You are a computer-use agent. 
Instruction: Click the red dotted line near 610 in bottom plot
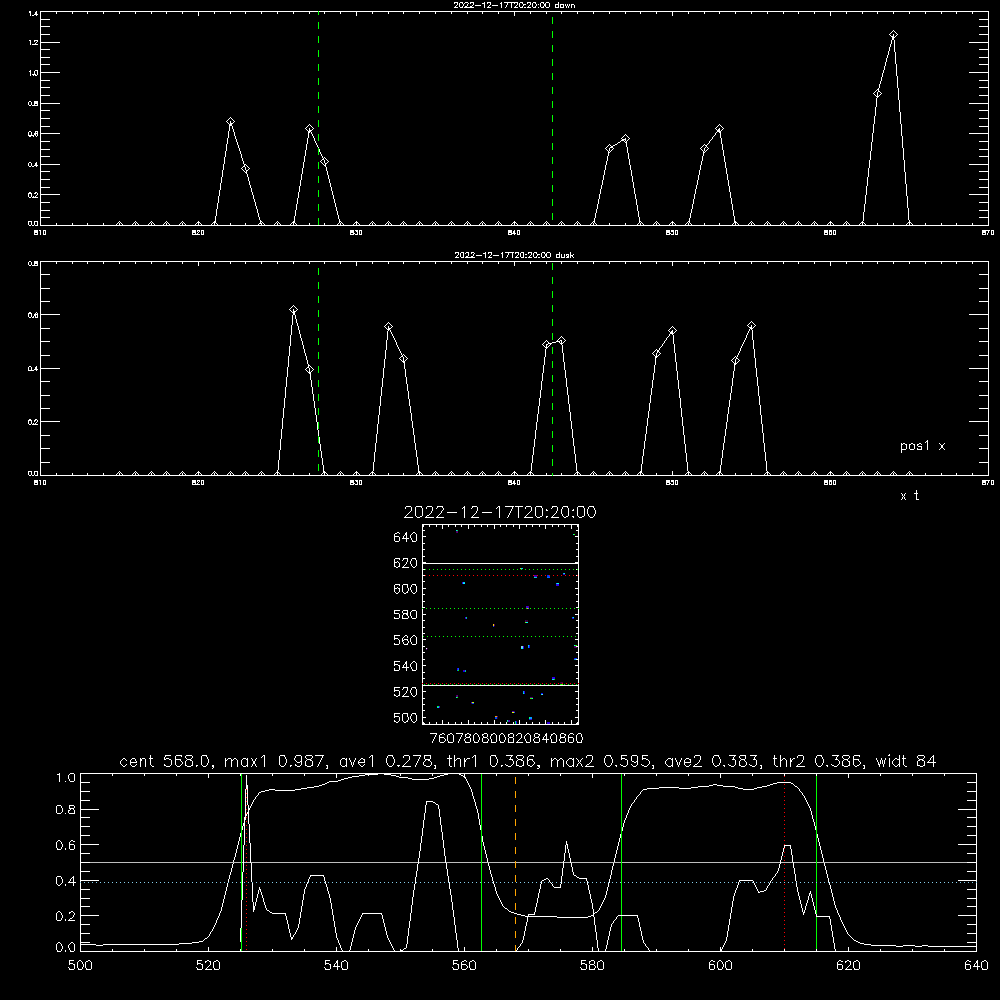click(784, 862)
